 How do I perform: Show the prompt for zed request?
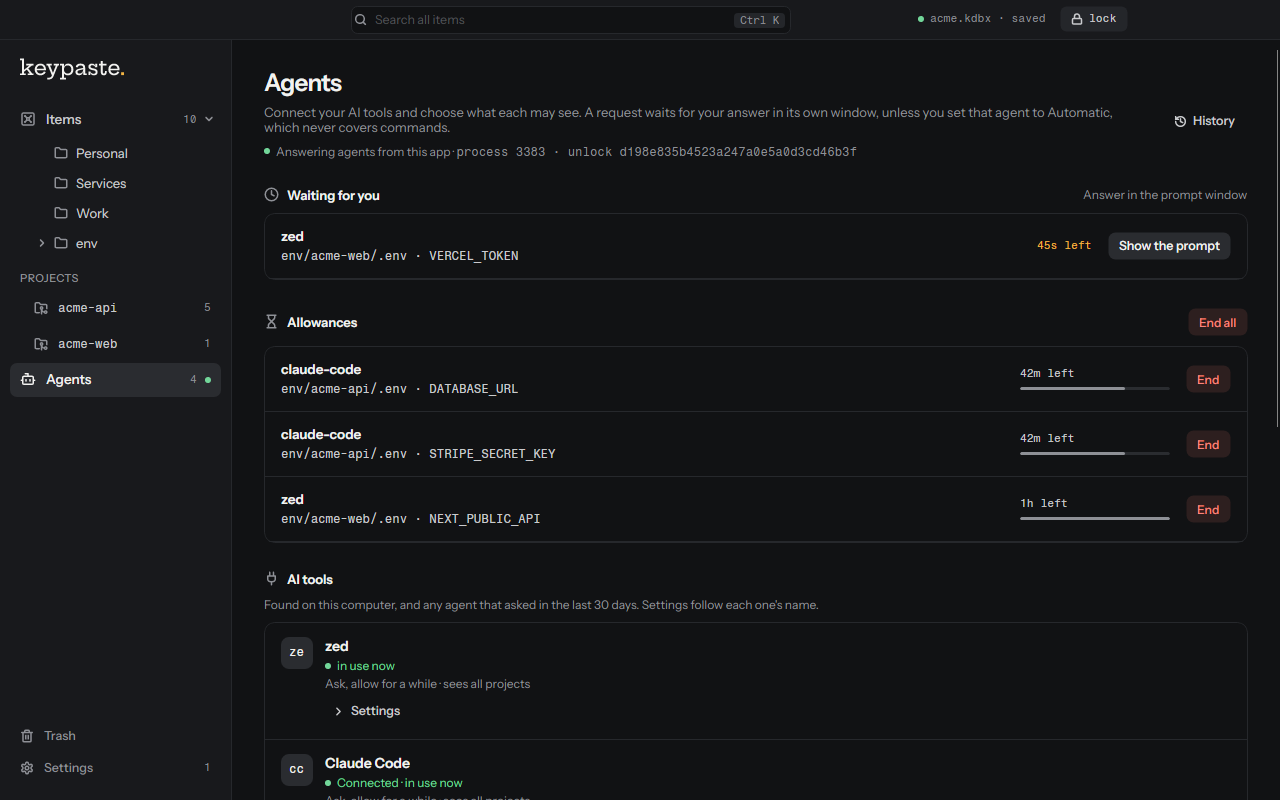coord(1169,246)
